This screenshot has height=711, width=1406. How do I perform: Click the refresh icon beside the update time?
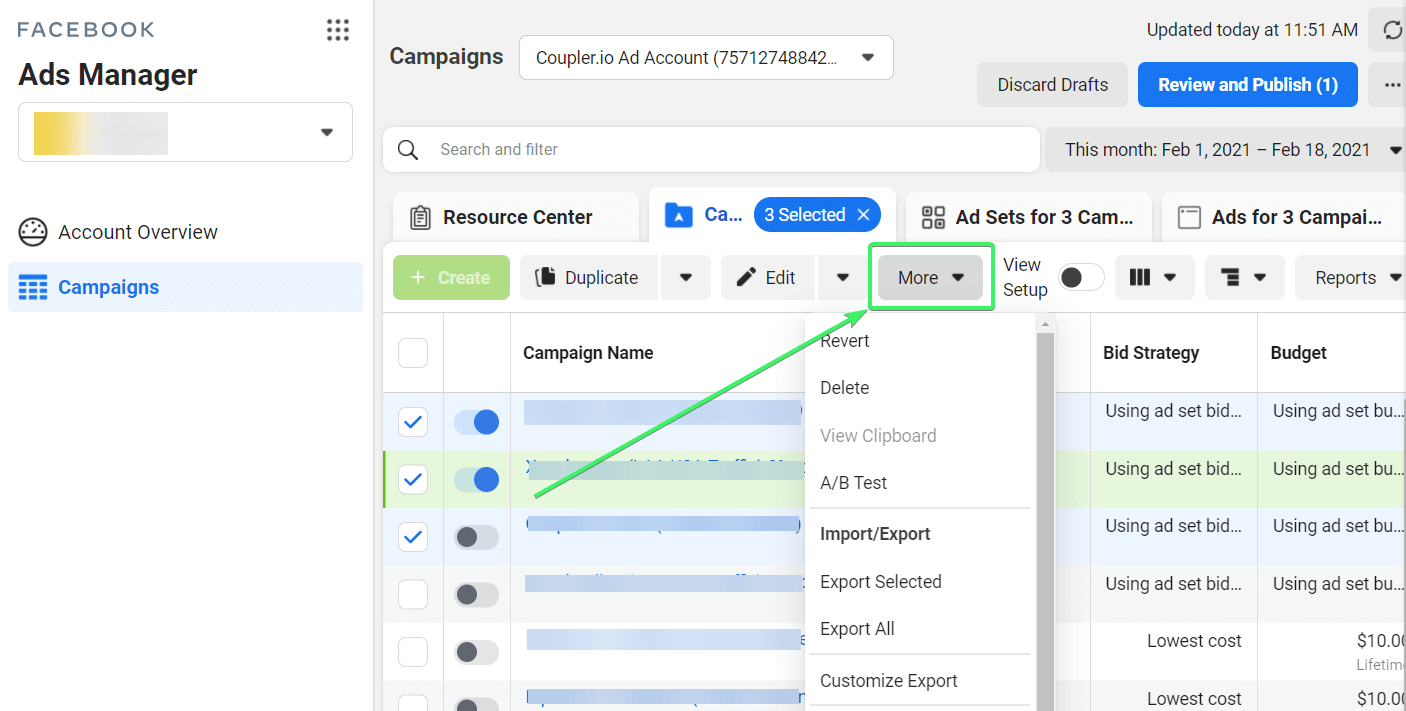1391,30
